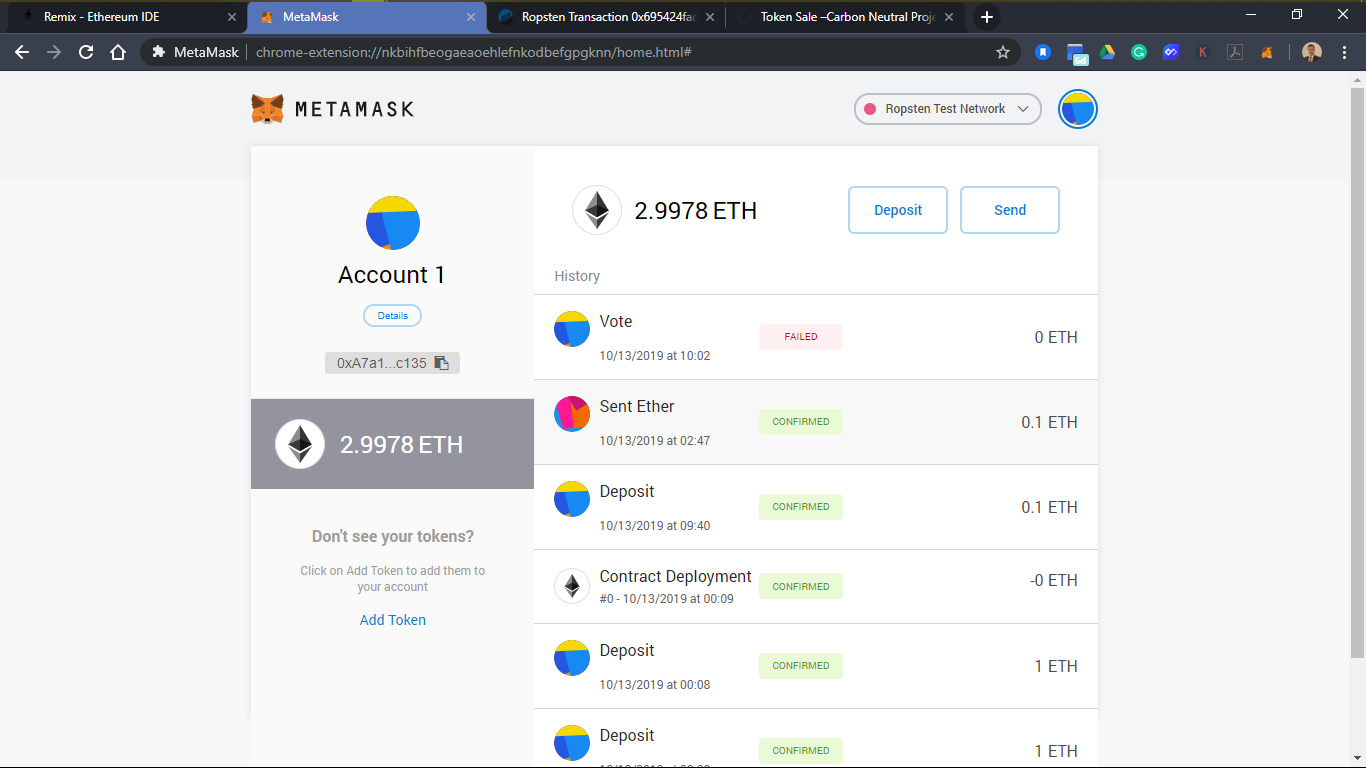
Task: Click the red K extension icon
Action: pyautogui.click(x=1203, y=52)
